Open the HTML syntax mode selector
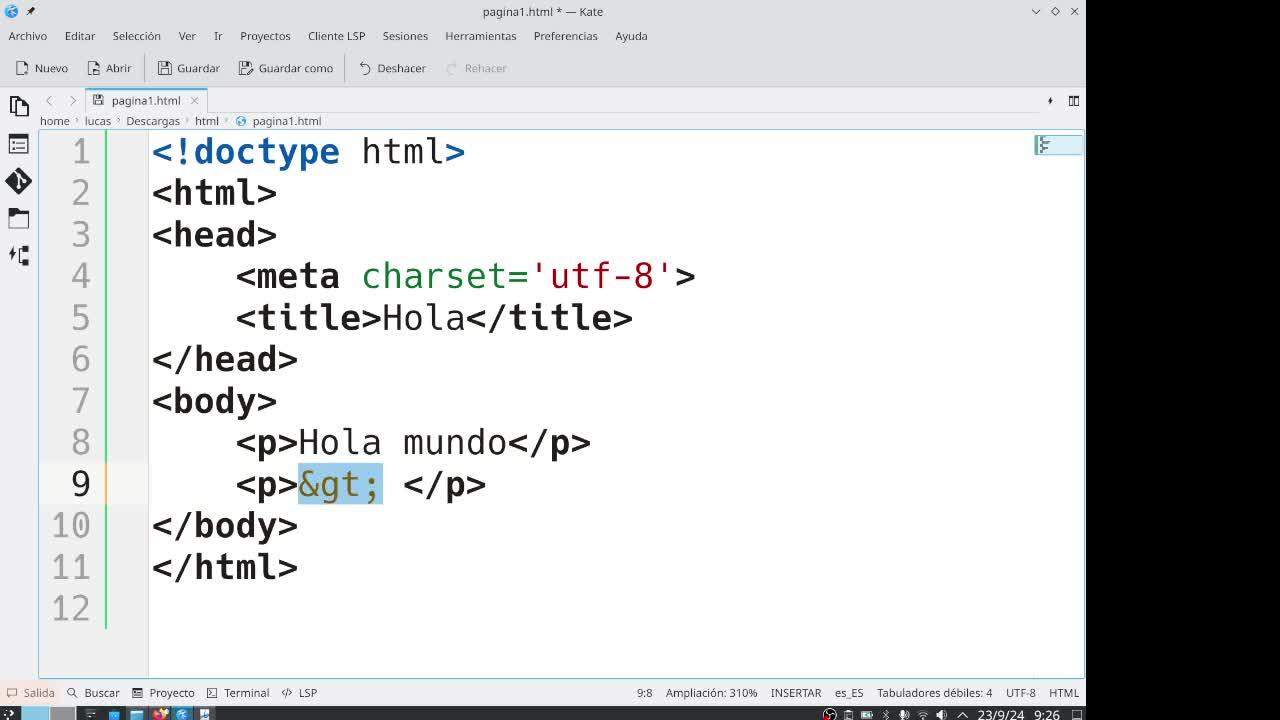Image resolution: width=1280 pixels, height=720 pixels. 1063,693
